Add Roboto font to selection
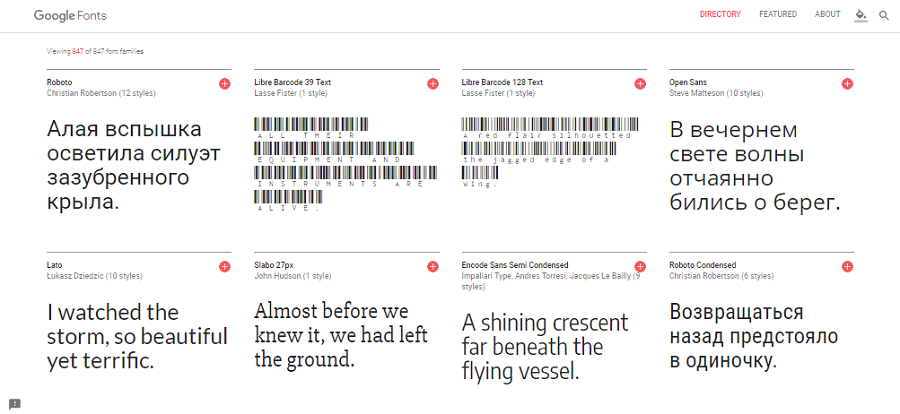Viewport: 900px width, 414px height. (225, 84)
